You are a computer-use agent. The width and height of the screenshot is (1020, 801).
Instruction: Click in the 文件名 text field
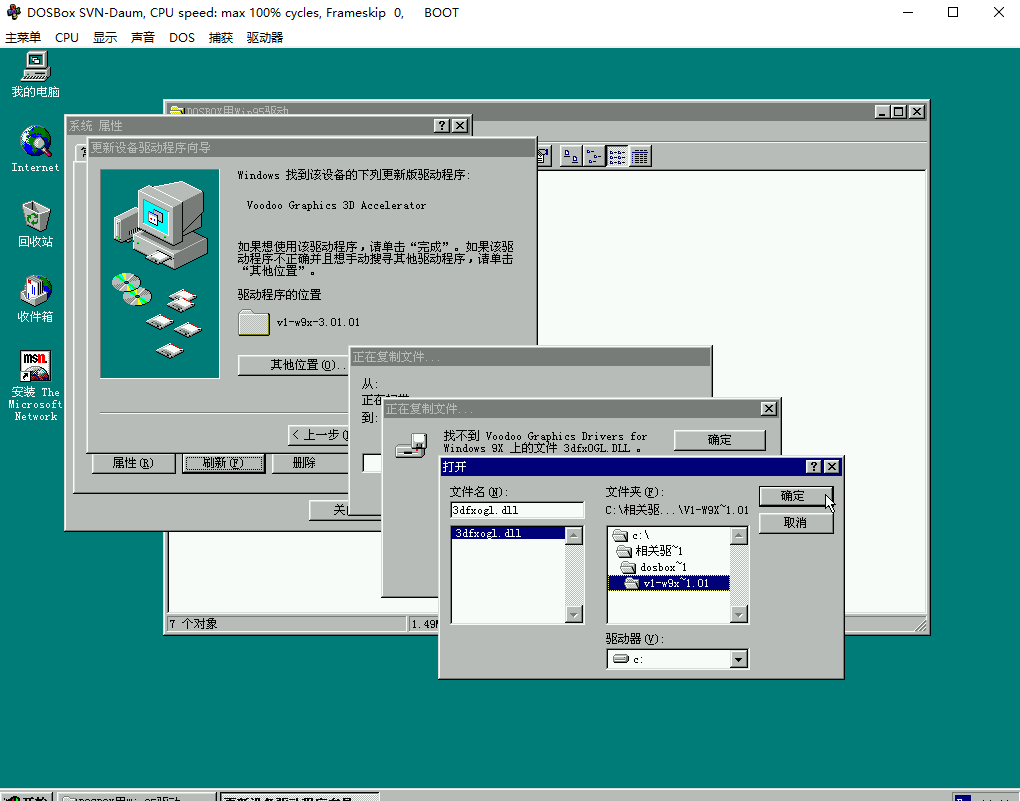pos(517,510)
